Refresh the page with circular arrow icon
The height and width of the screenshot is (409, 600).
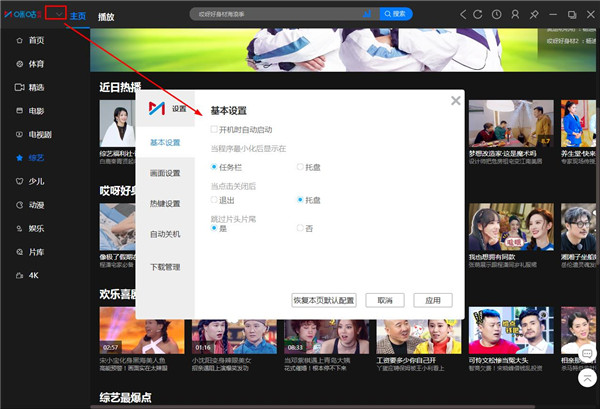click(478, 15)
